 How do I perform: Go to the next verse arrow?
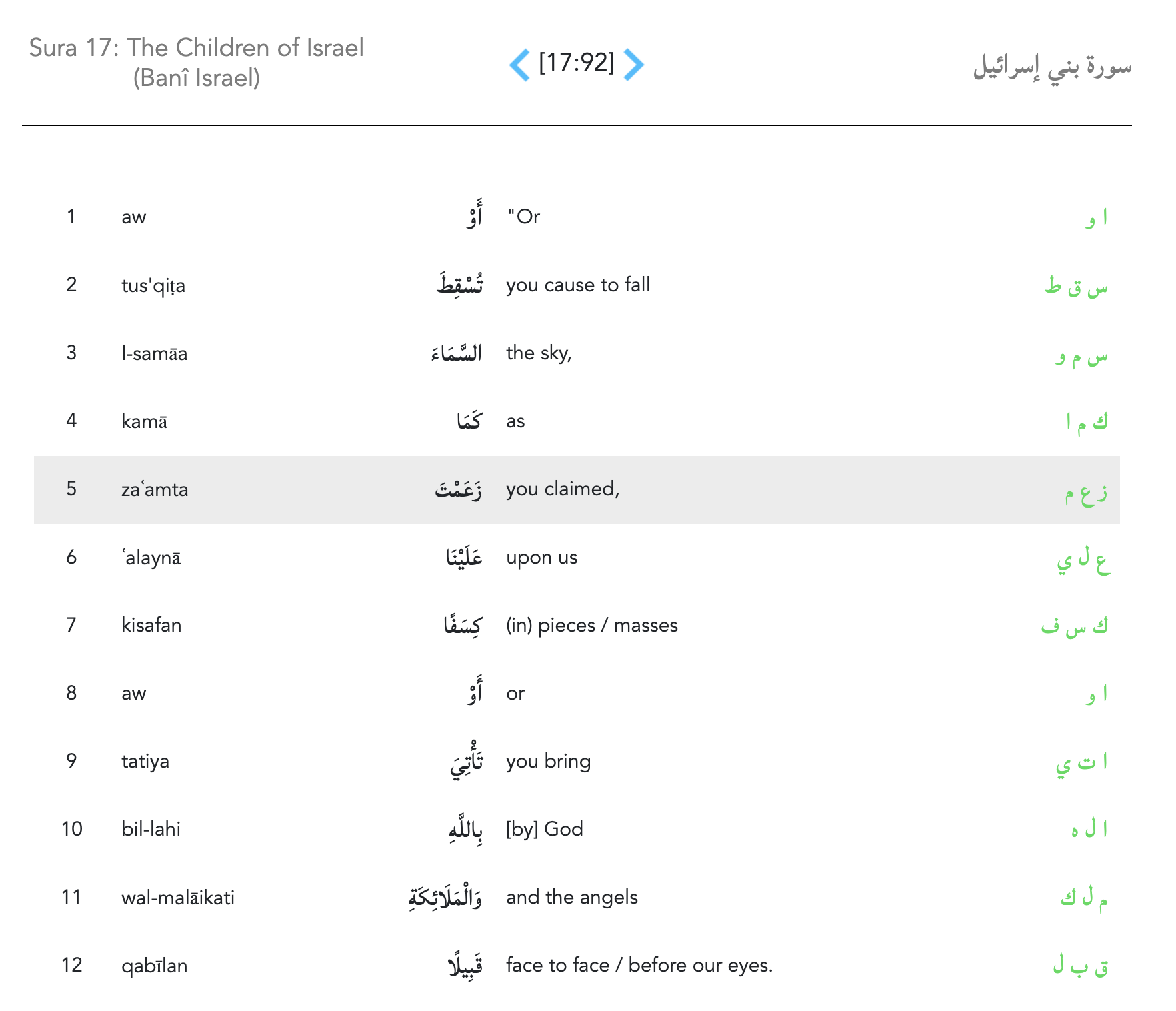(633, 65)
